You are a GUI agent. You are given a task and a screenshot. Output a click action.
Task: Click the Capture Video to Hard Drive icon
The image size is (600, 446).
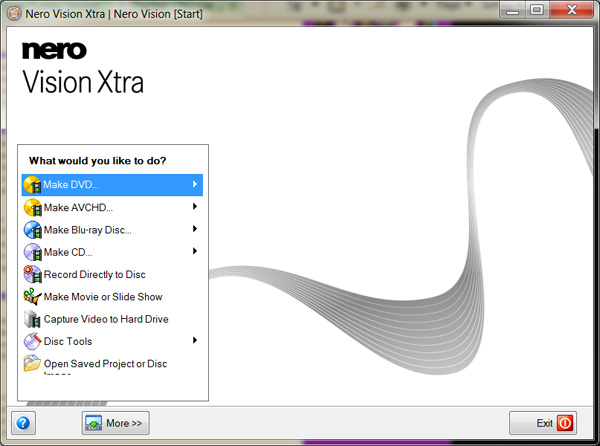click(33, 319)
